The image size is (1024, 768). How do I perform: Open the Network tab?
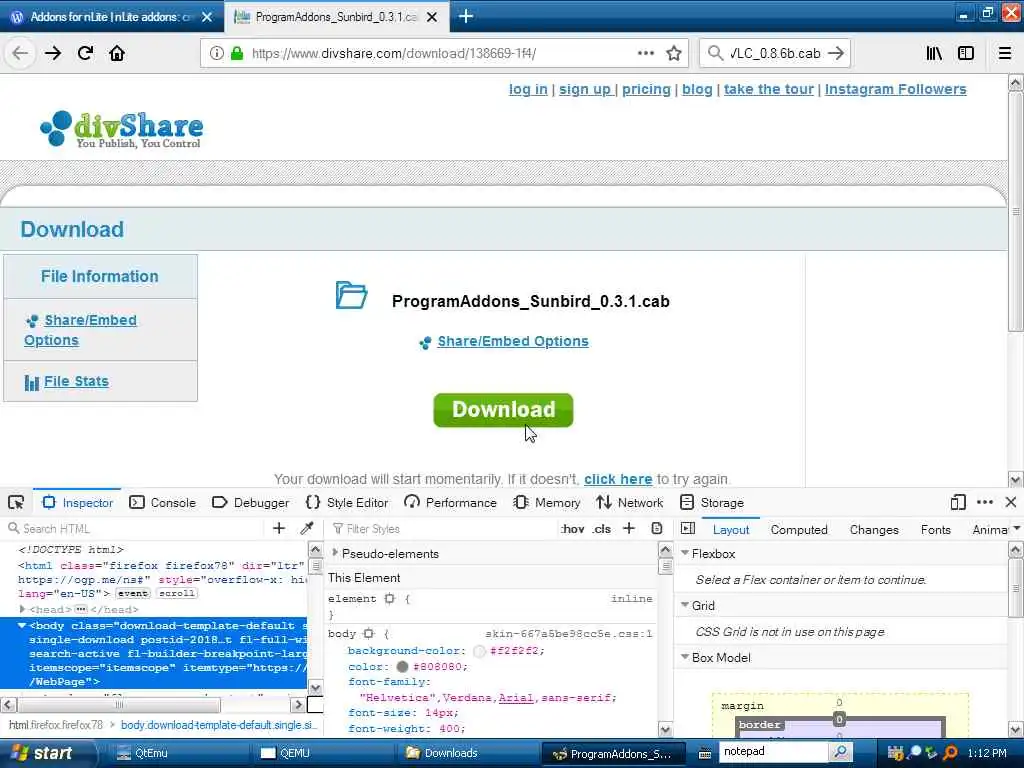[x=630, y=502]
